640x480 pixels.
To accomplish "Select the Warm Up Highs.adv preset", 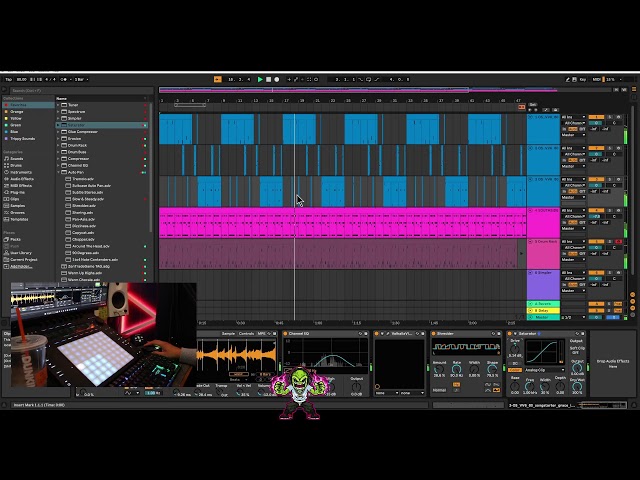I will point(85,273).
